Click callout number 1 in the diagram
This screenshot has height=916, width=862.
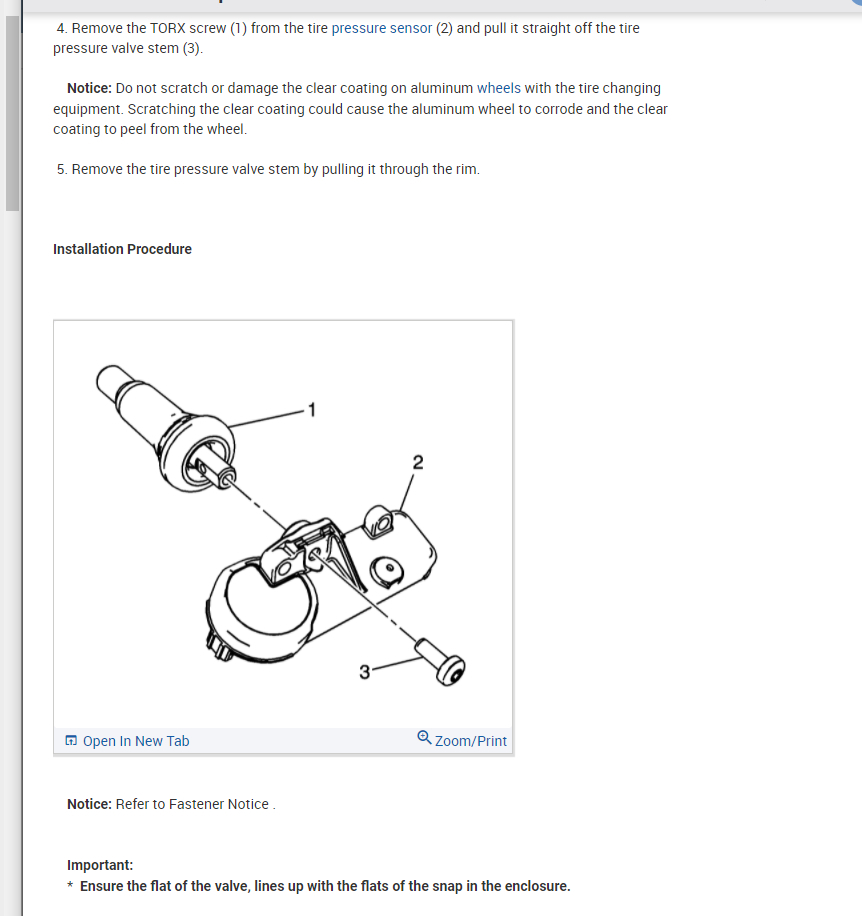[312, 410]
